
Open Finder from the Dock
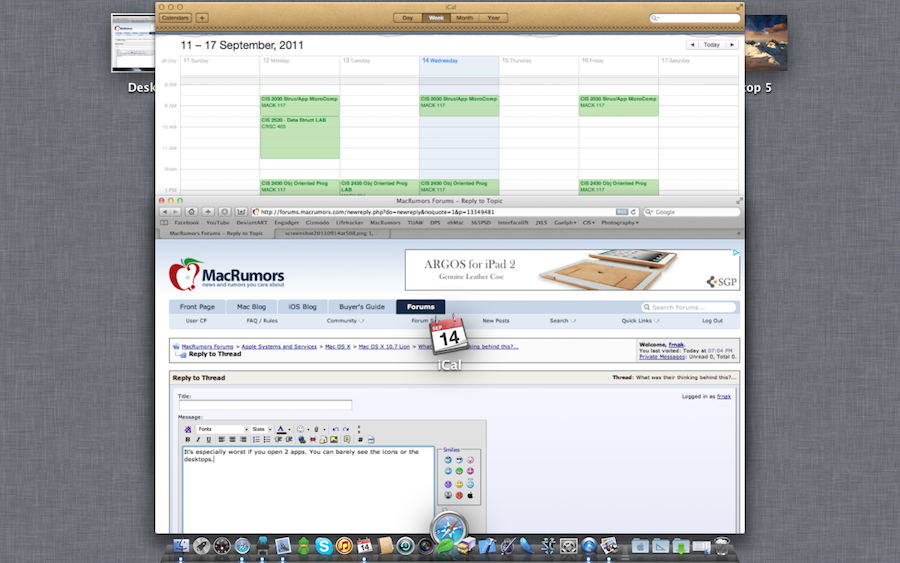181,546
